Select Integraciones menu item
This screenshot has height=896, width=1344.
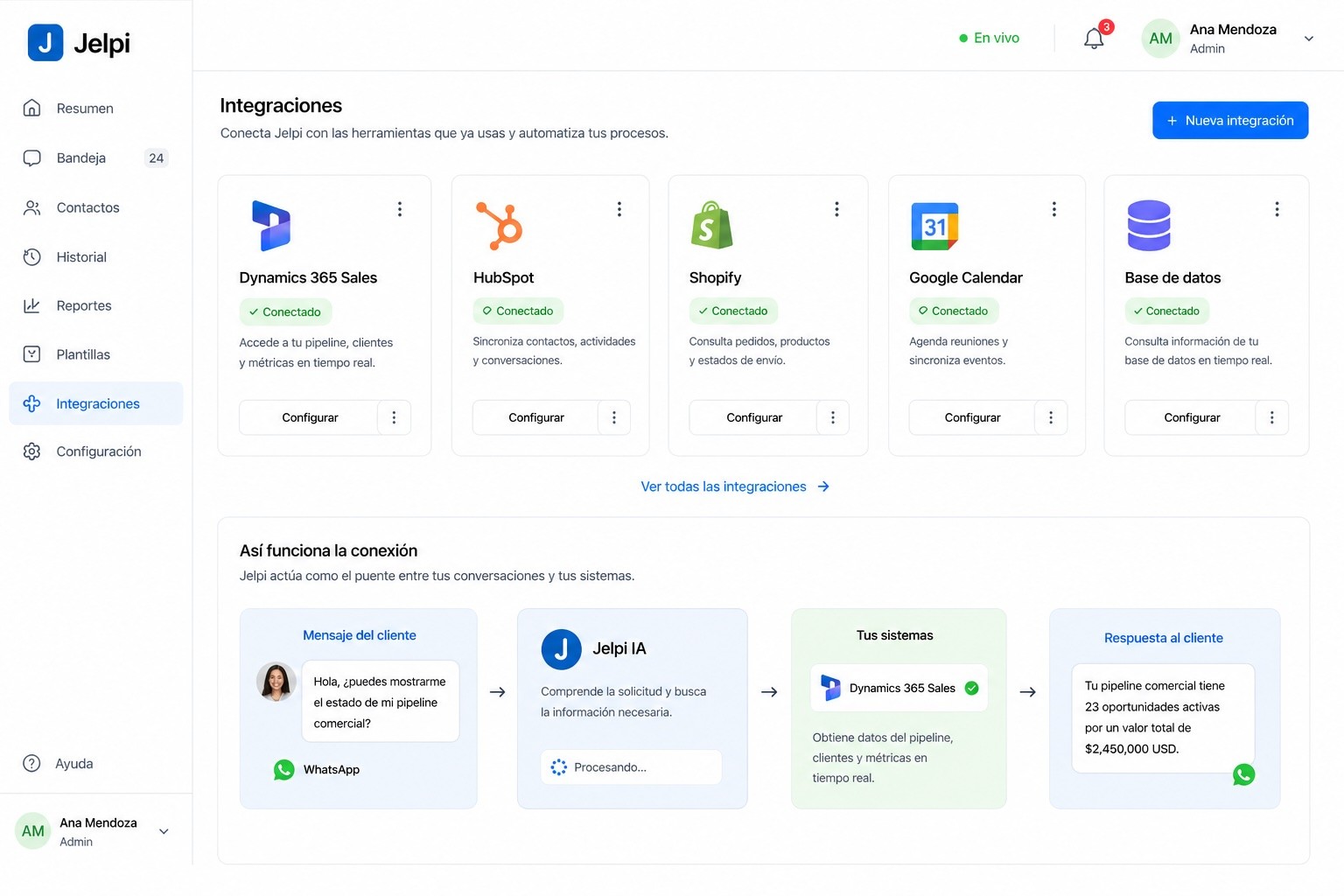point(96,403)
